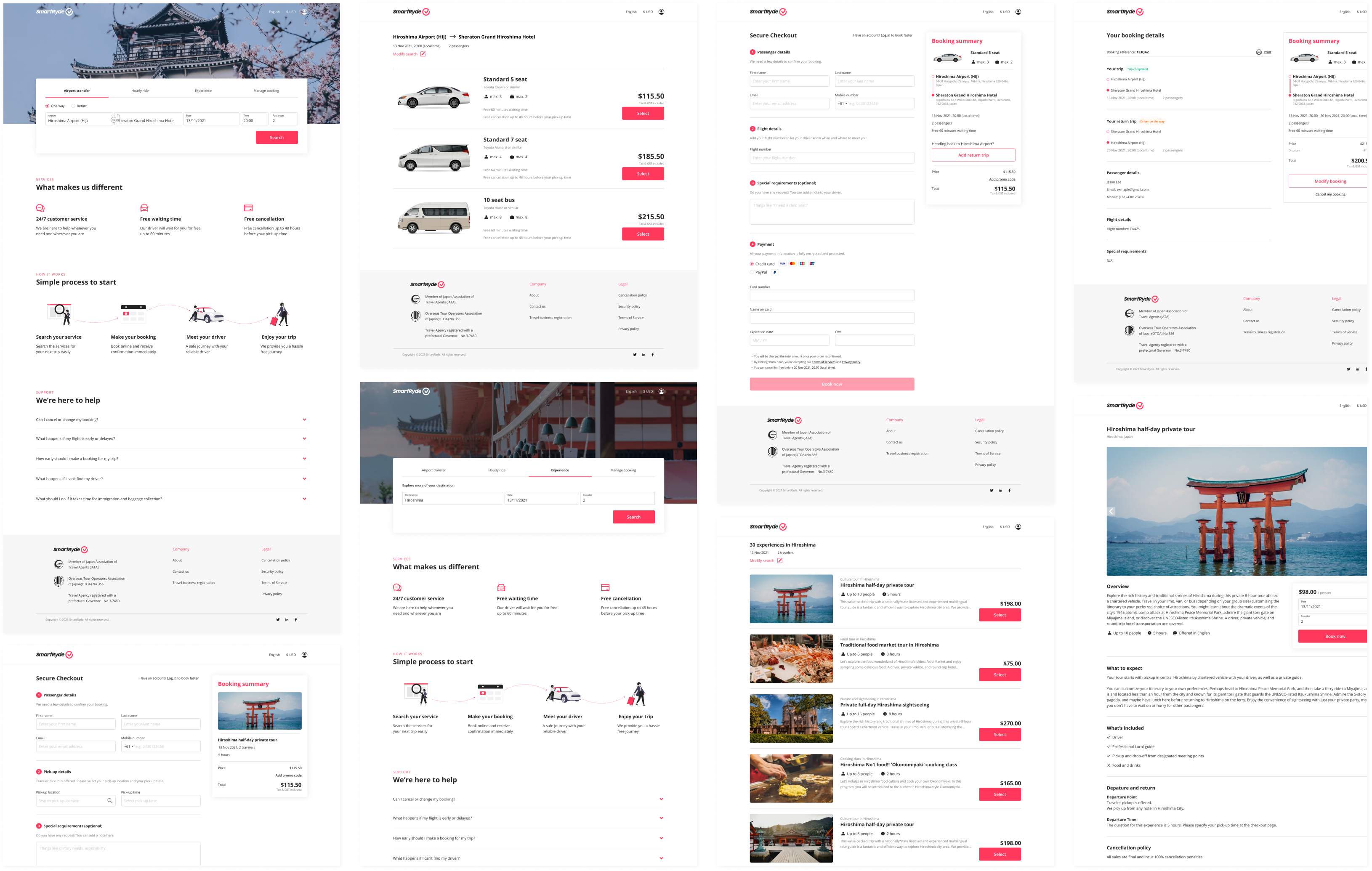
Task: Click the Select button for Standard 5 seat
Action: point(642,113)
